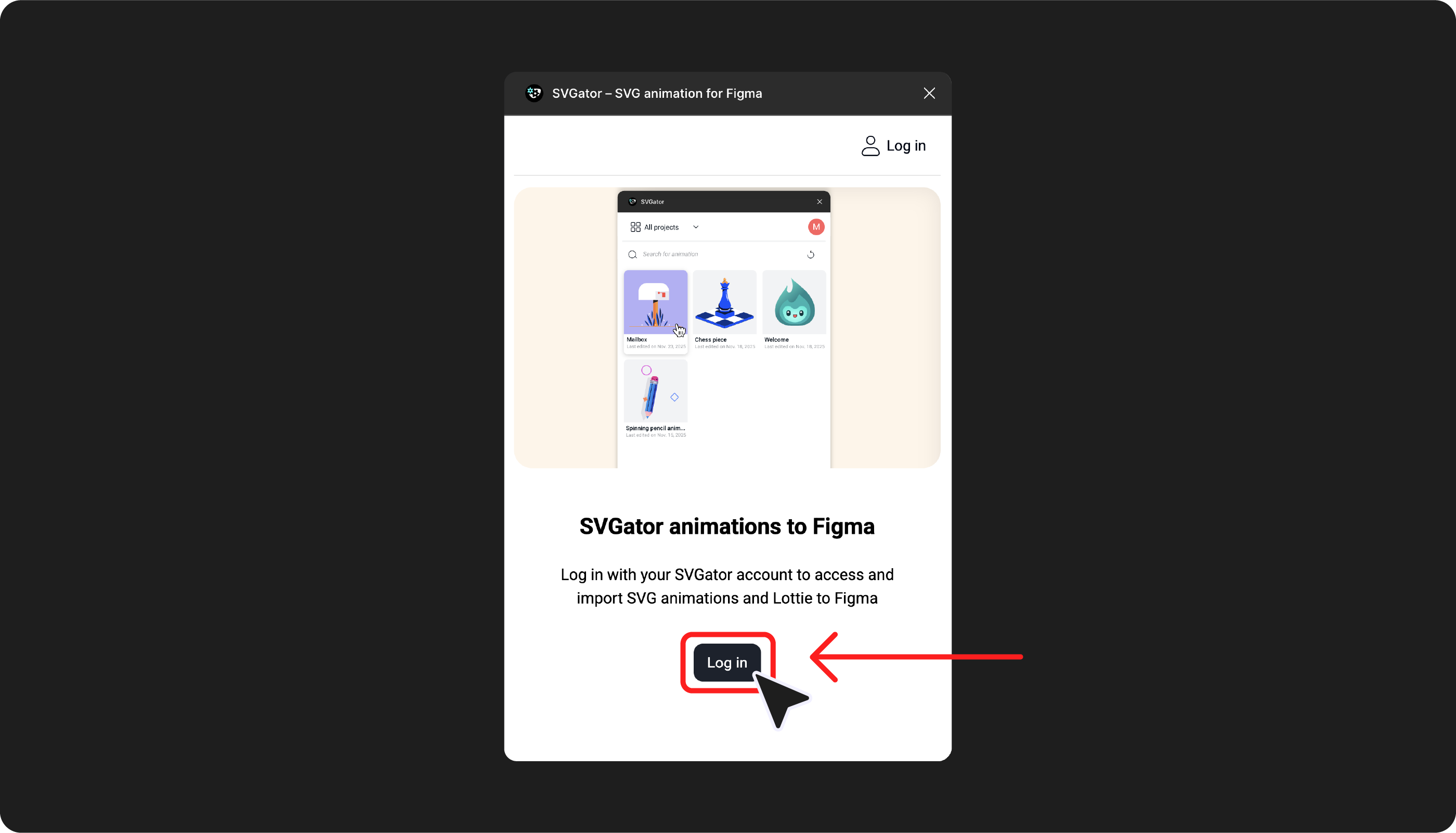
Task: Select the Spinning pencil animation thumbnail
Action: tap(655, 391)
